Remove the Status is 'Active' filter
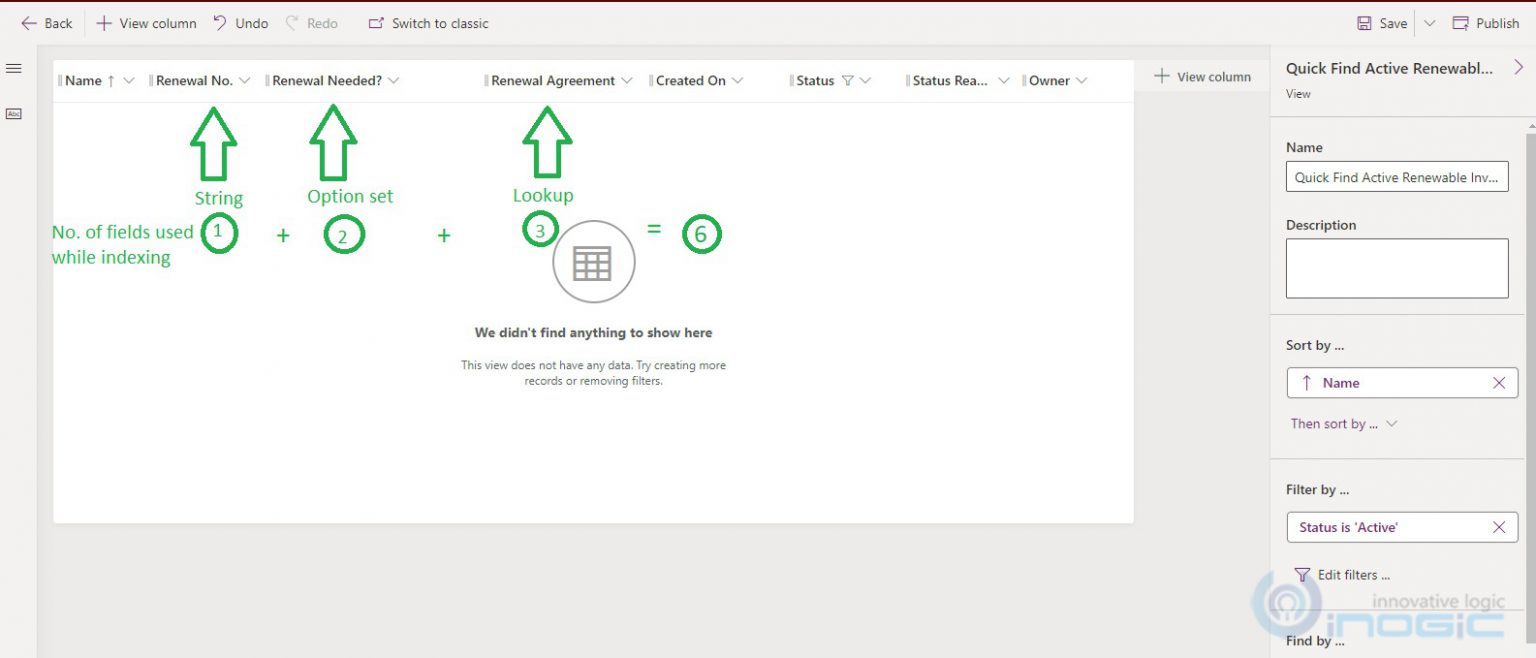 click(x=1499, y=527)
